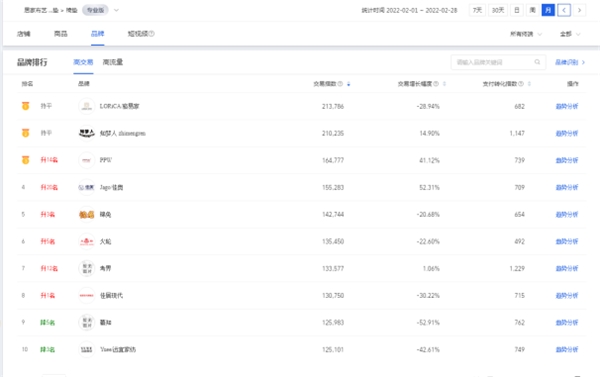Click the medal icon in the 164,777 row
The width and height of the screenshot is (600, 377).
(25, 160)
